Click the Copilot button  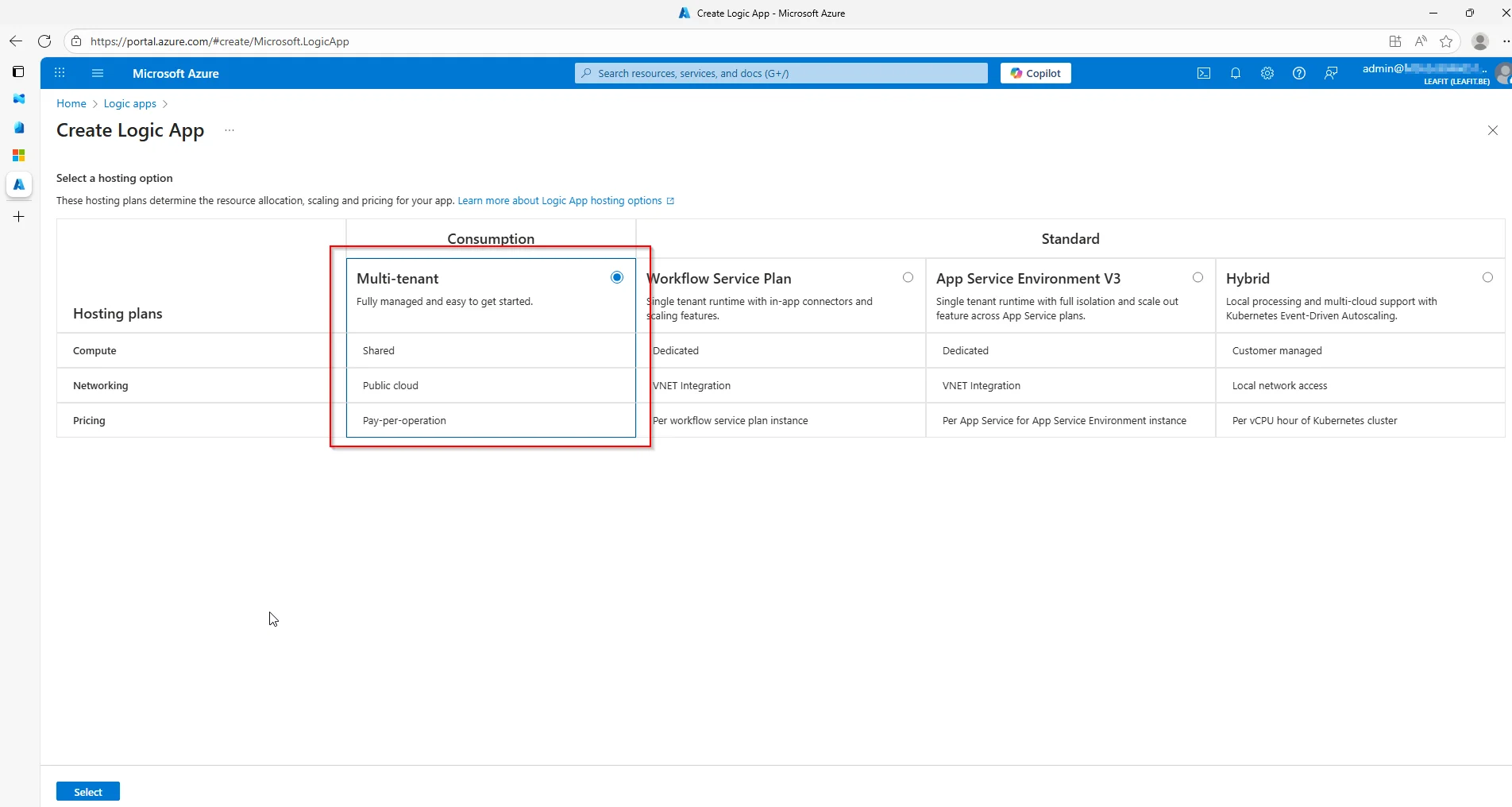point(1036,73)
